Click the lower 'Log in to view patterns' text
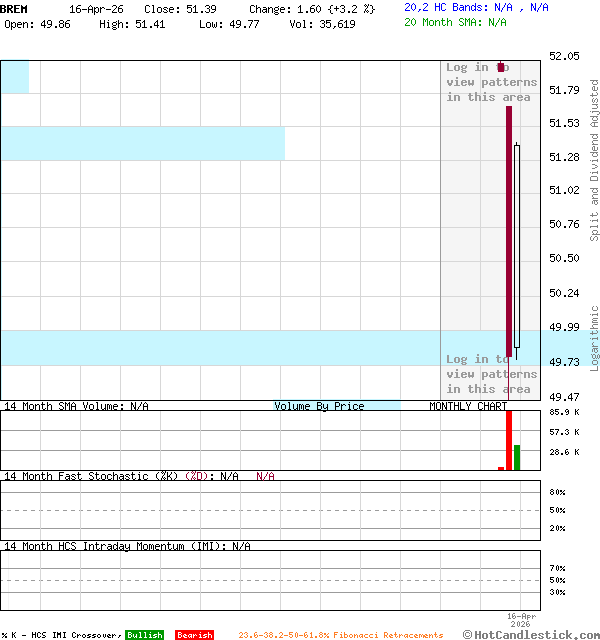Image resolution: width=600 pixels, height=640 pixels. (x=489, y=374)
